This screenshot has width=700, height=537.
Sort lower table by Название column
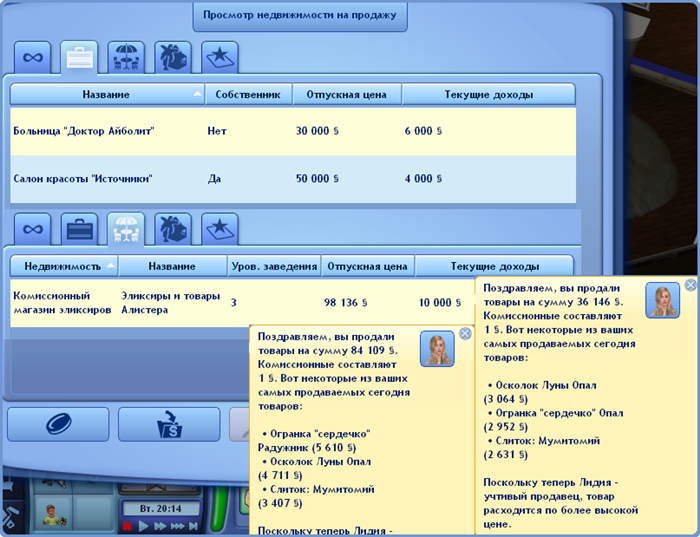point(172,266)
